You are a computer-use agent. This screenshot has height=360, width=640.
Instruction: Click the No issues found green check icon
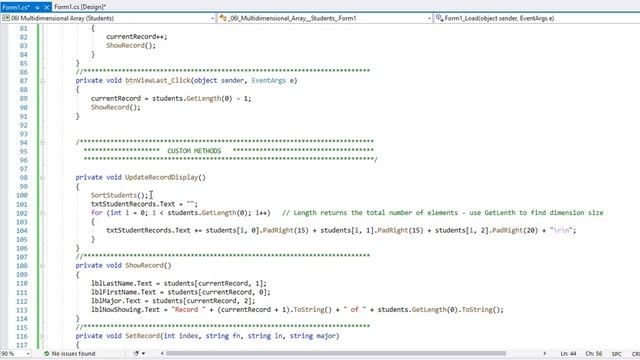coord(46,353)
